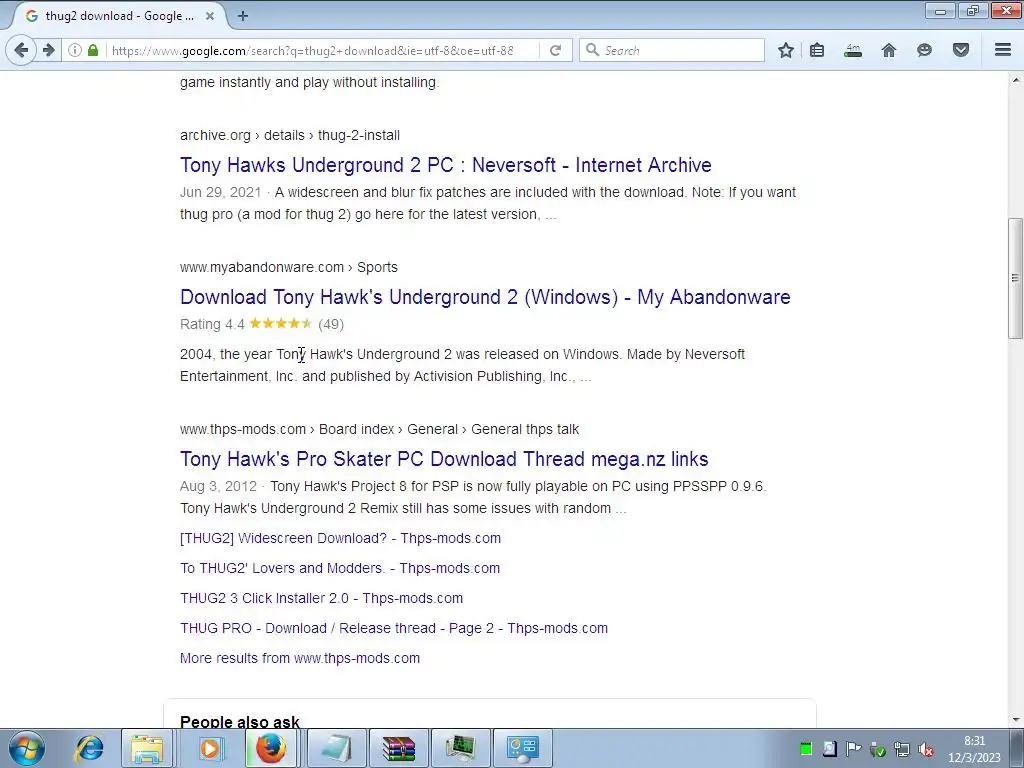
Task: Go back using the Firefox back arrow
Action: (21, 50)
